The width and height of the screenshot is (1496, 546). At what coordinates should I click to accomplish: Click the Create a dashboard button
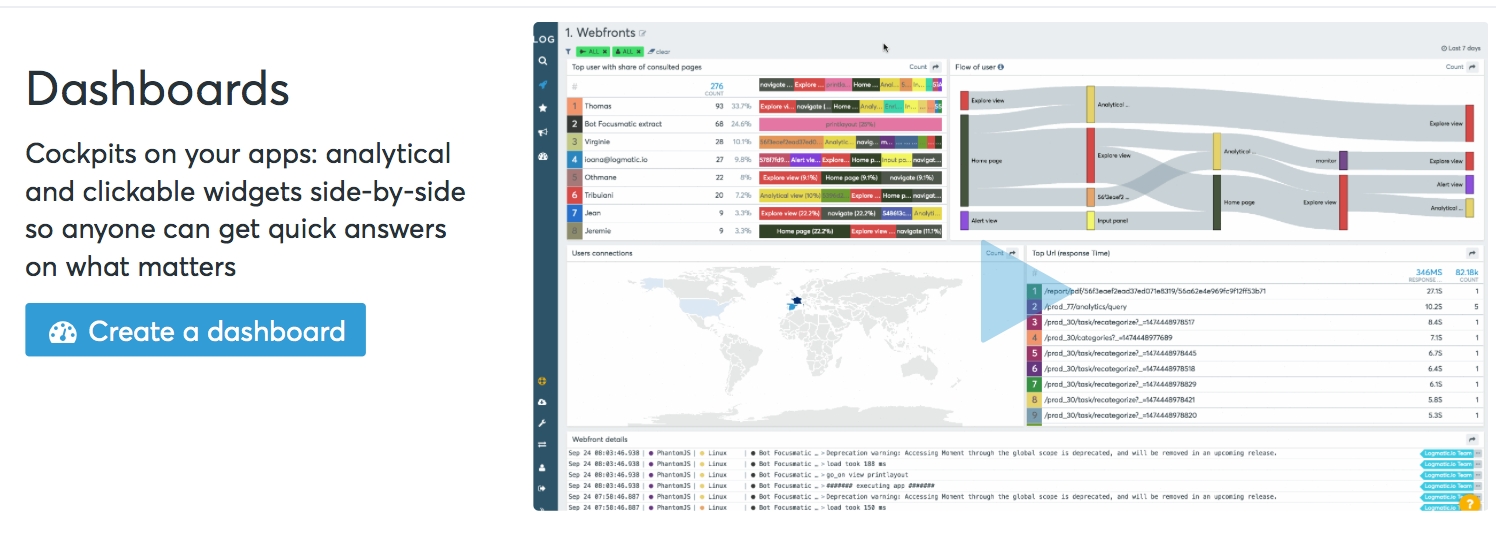[195, 331]
